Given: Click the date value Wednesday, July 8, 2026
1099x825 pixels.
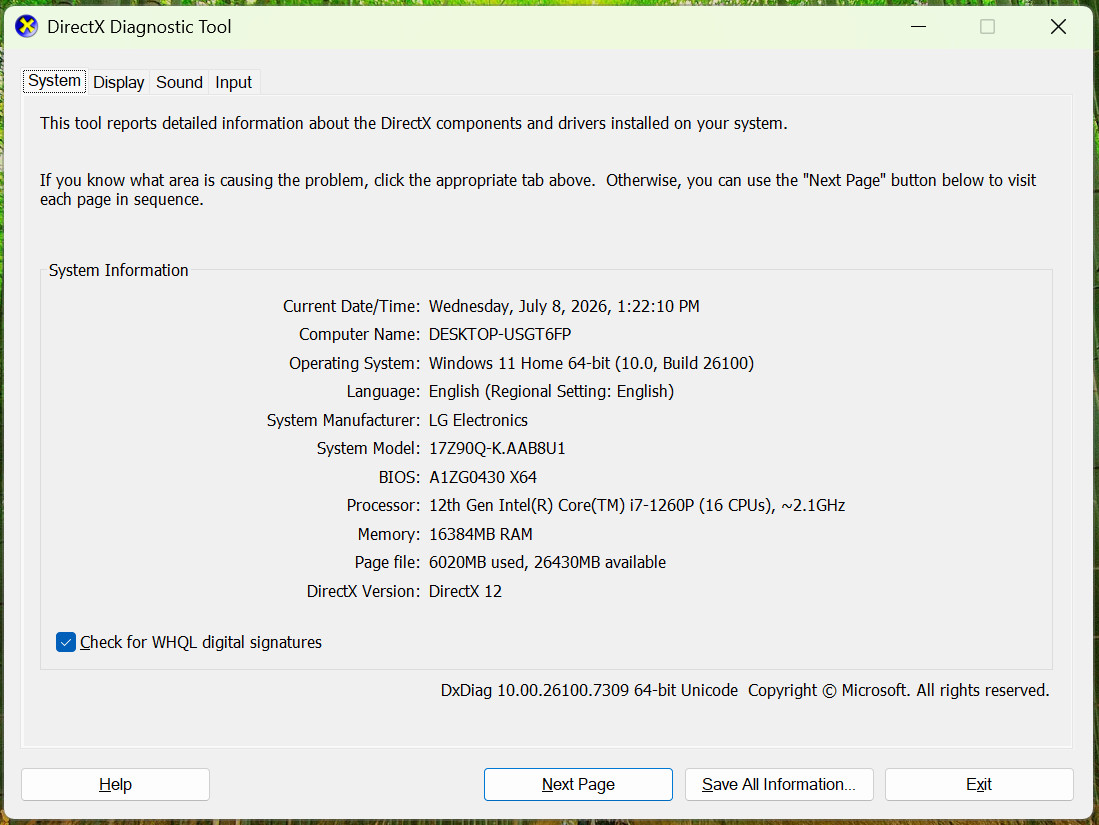Looking at the screenshot, I should [x=564, y=306].
